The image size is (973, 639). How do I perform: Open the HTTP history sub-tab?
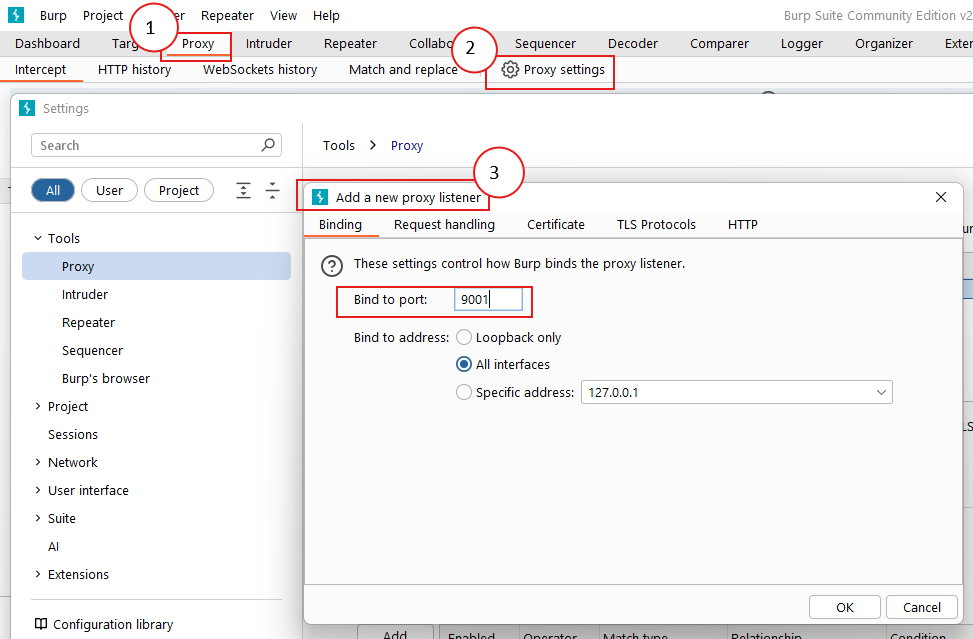point(134,69)
